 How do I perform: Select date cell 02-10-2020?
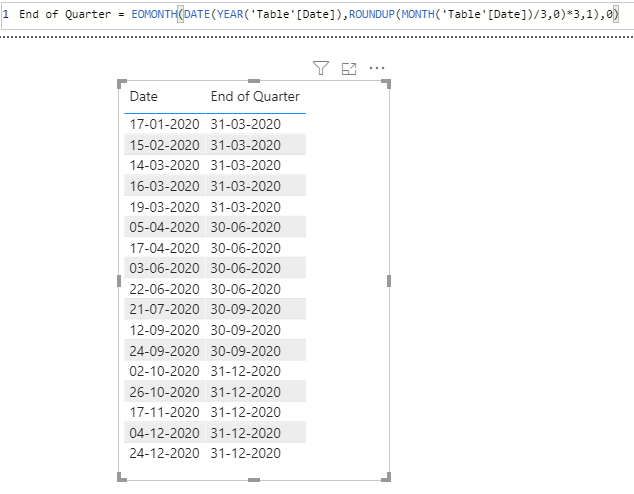pos(164,371)
